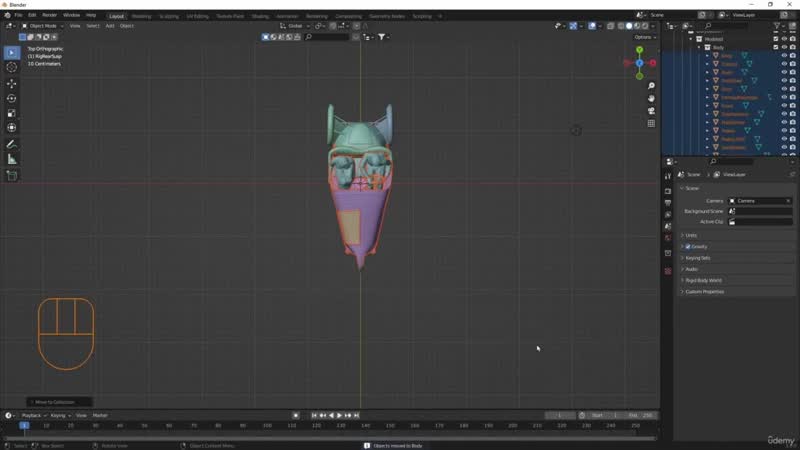The height and width of the screenshot is (450, 800).
Task: Select the Select Box tool
Action: (x=12, y=53)
